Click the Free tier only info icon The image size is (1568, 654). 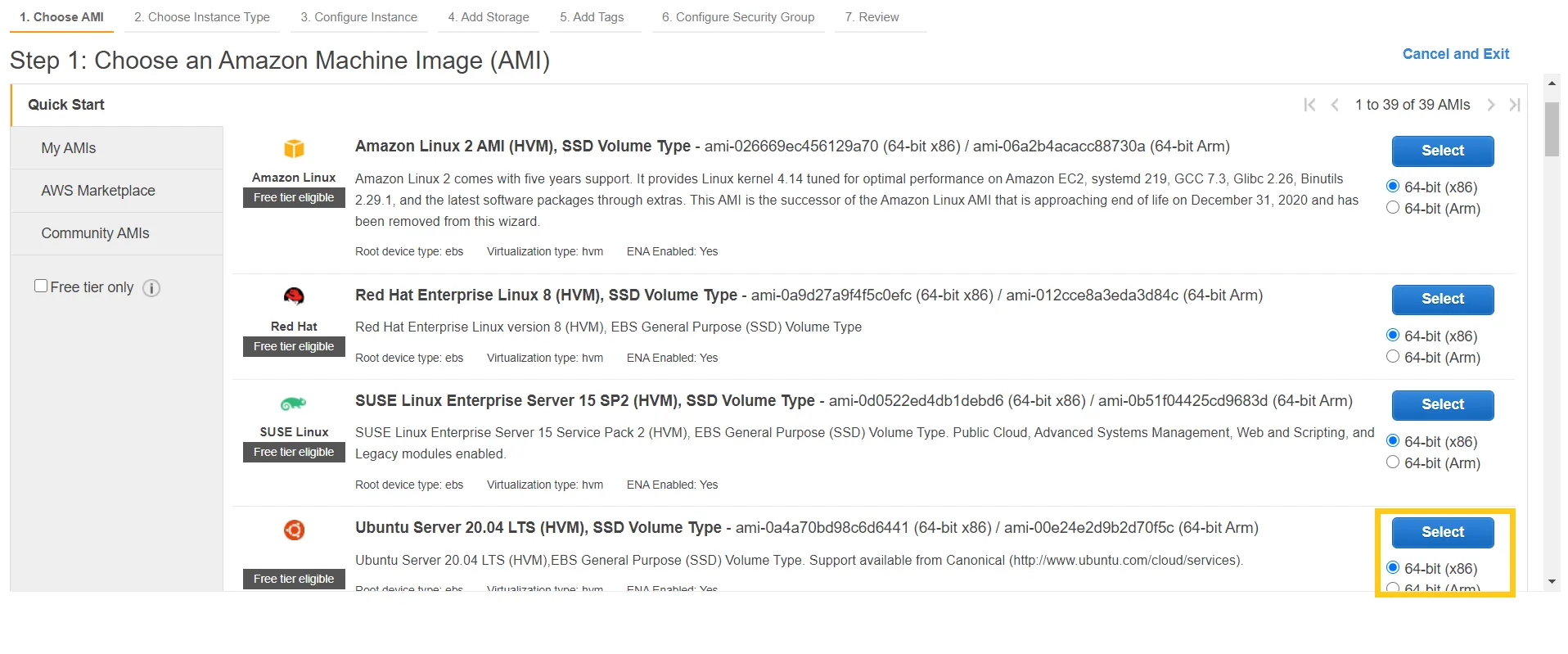[x=151, y=288]
